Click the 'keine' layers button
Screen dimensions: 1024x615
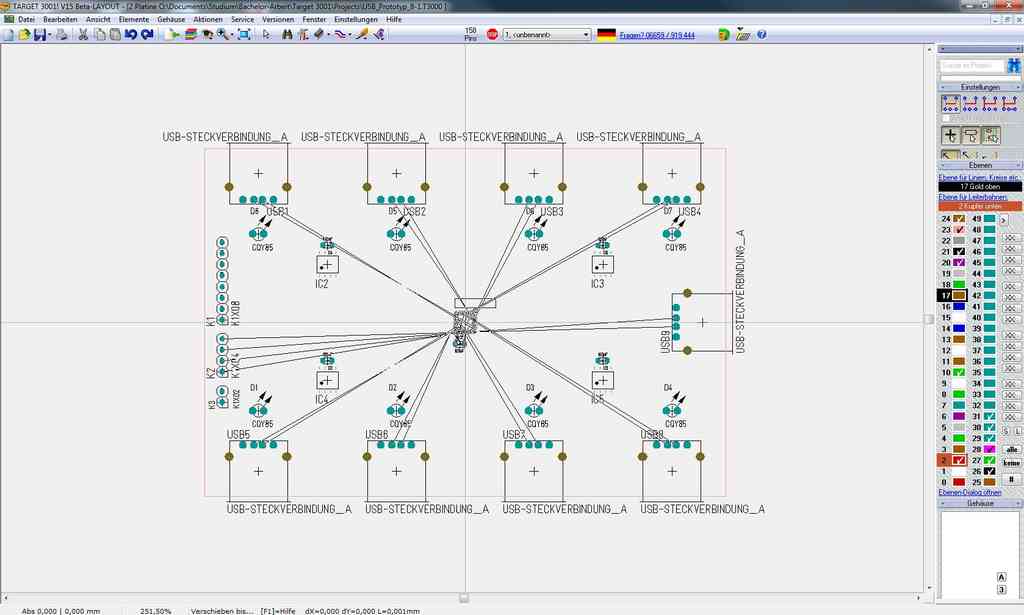pos(1012,462)
